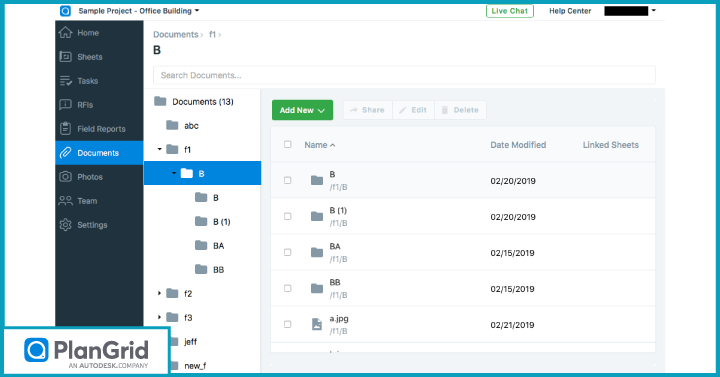Click the Home house icon

point(66,32)
